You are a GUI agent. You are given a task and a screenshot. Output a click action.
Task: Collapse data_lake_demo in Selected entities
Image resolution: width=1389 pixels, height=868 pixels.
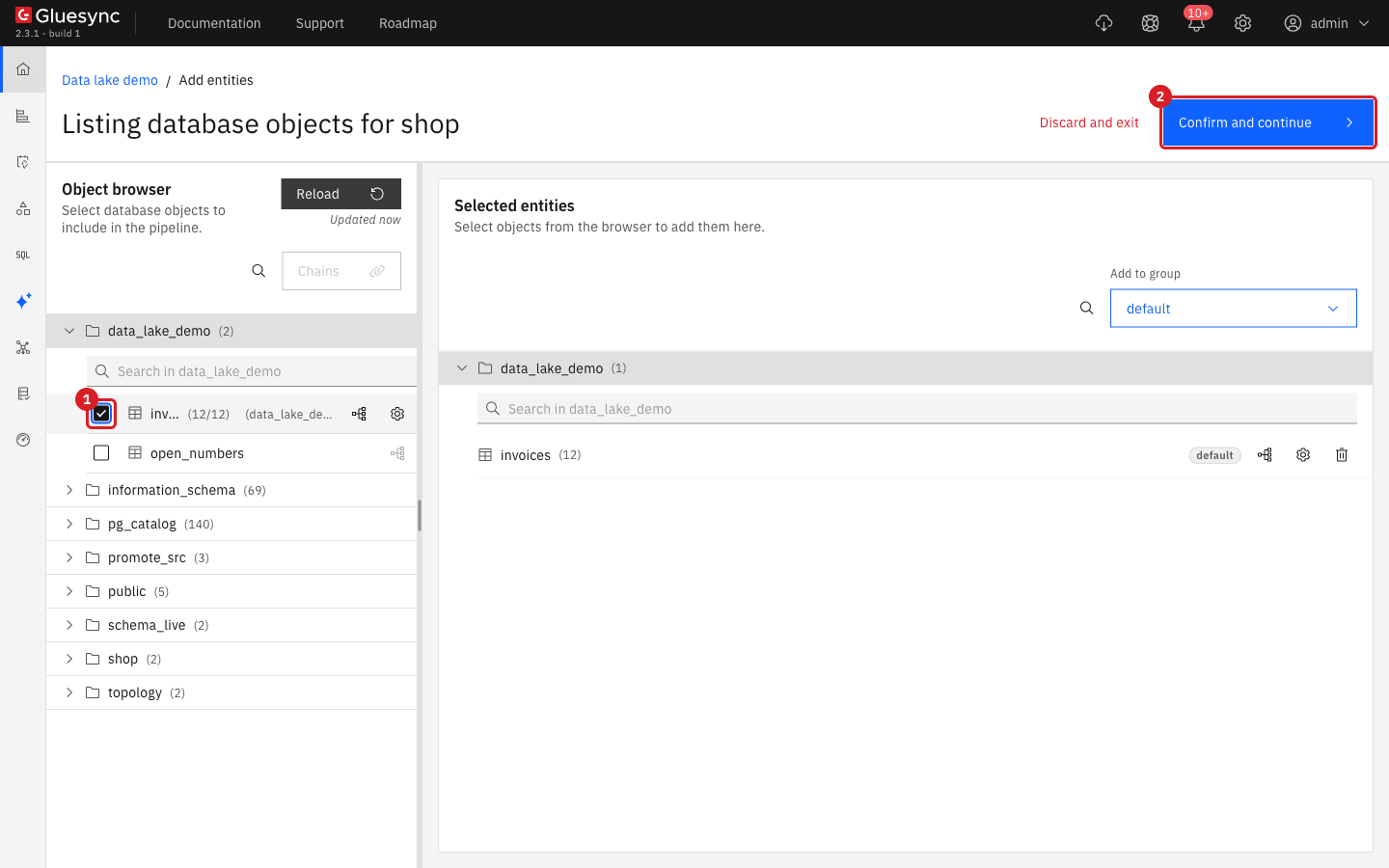pyautogui.click(x=462, y=368)
